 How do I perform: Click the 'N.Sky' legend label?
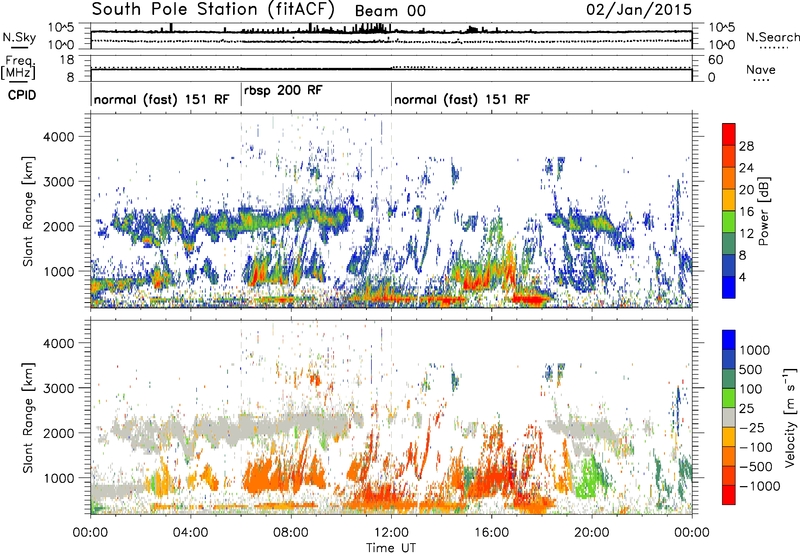point(19,37)
